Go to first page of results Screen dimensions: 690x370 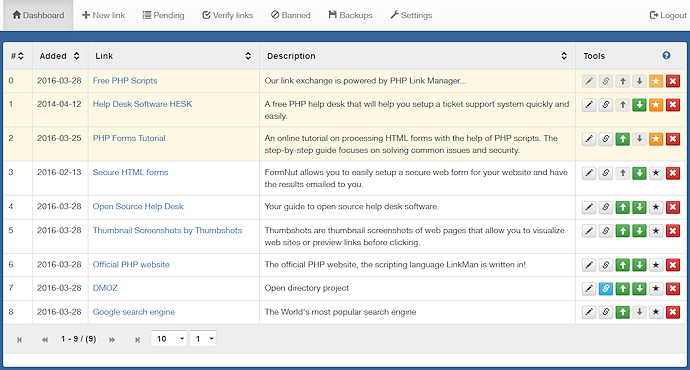pyautogui.click(x=19, y=340)
